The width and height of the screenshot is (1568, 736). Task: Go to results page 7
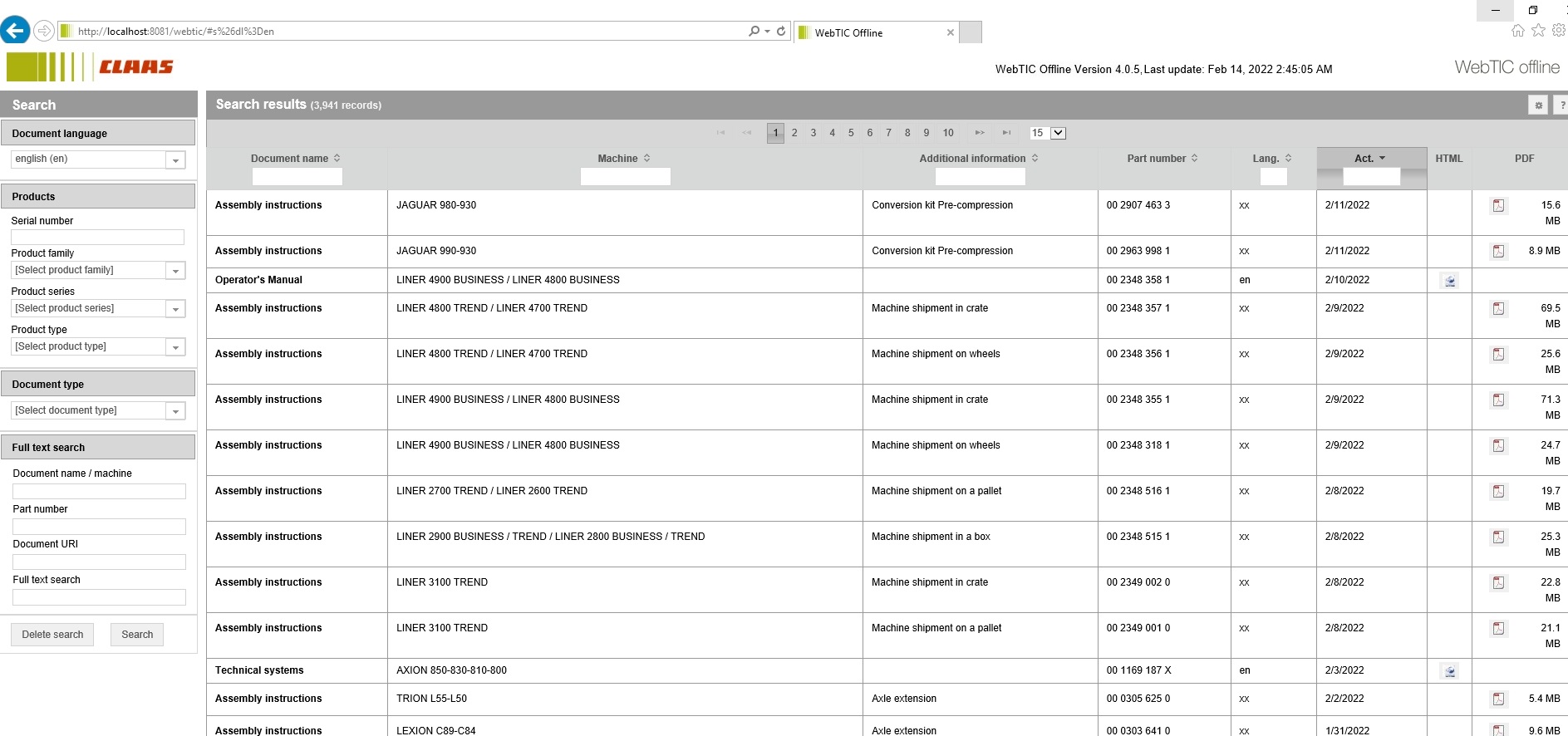(888, 133)
